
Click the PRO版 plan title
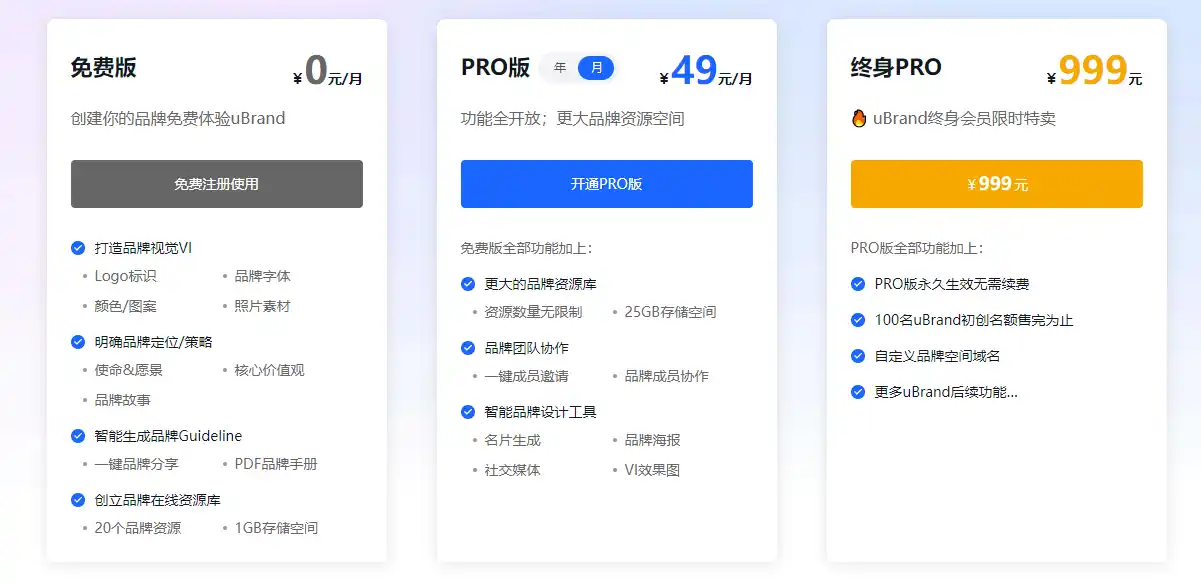495,68
